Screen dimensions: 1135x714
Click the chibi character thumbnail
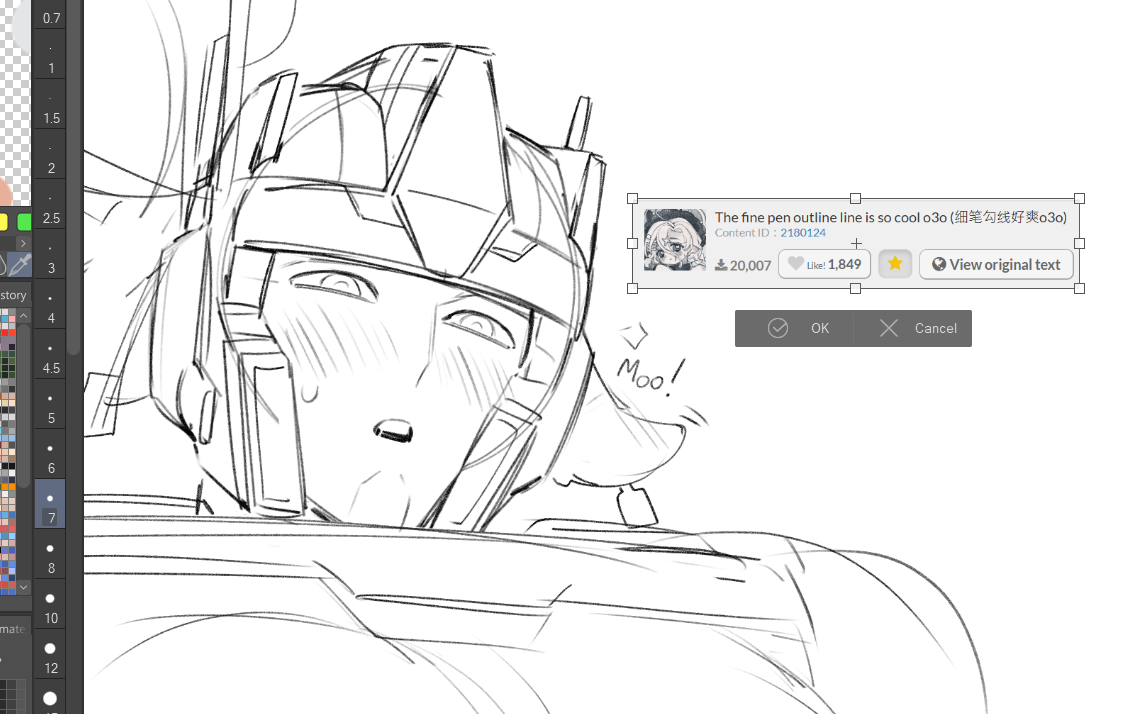[675, 240]
